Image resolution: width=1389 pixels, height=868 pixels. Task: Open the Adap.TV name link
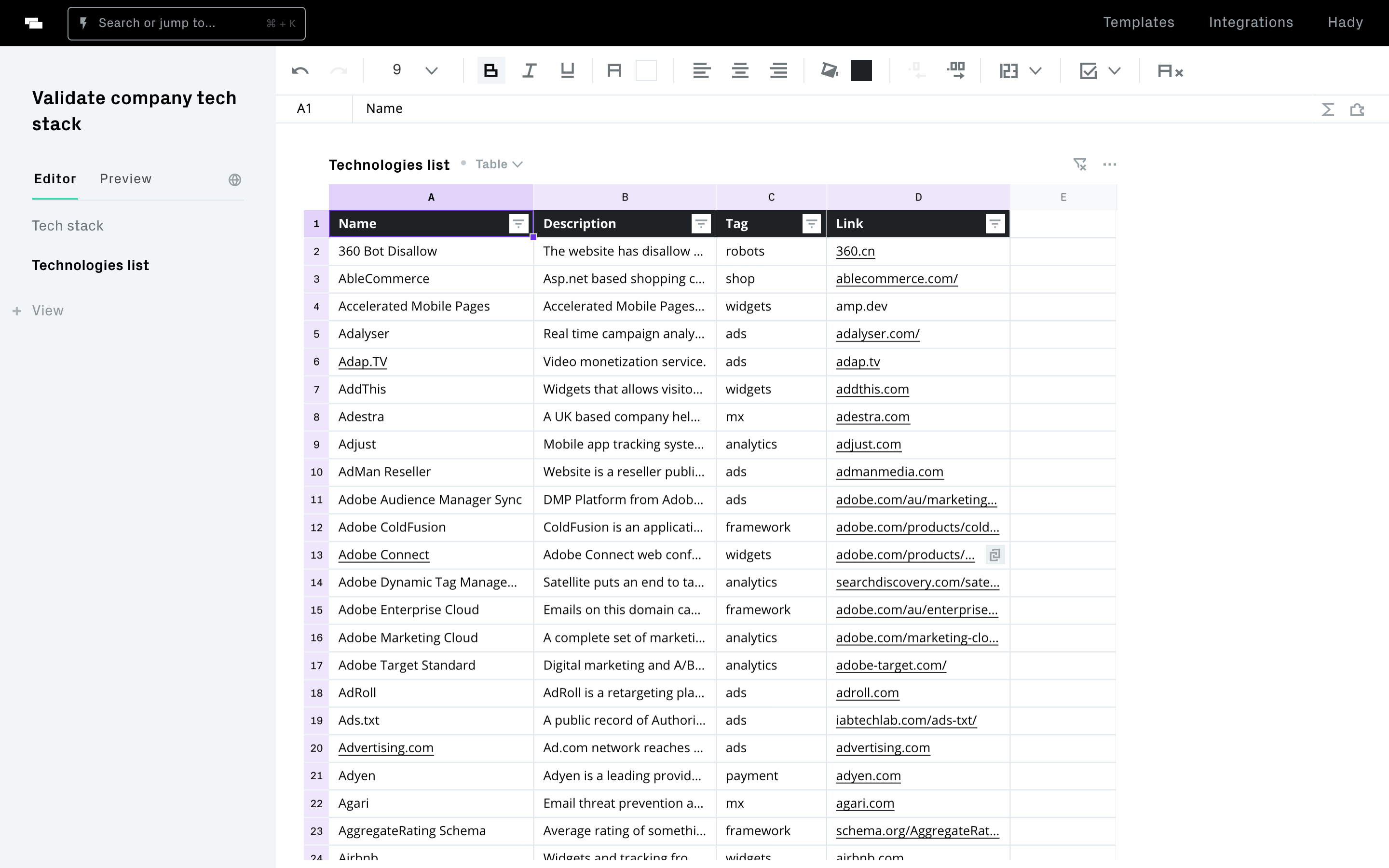coord(363,362)
